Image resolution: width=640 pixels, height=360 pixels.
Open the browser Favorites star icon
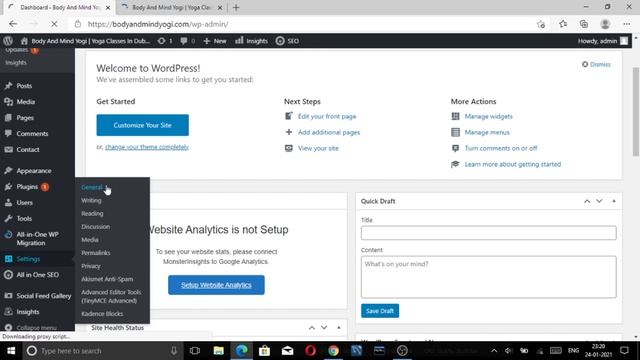click(563, 24)
